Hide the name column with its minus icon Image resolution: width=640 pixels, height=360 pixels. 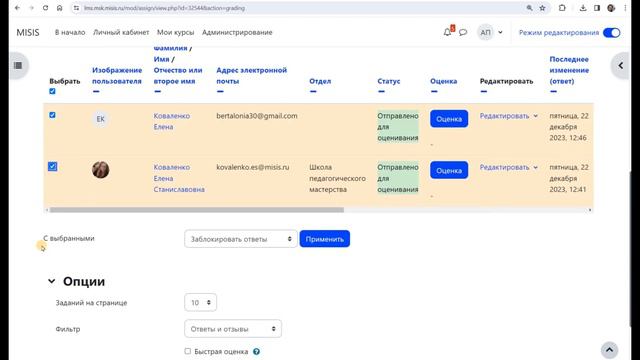click(x=158, y=91)
